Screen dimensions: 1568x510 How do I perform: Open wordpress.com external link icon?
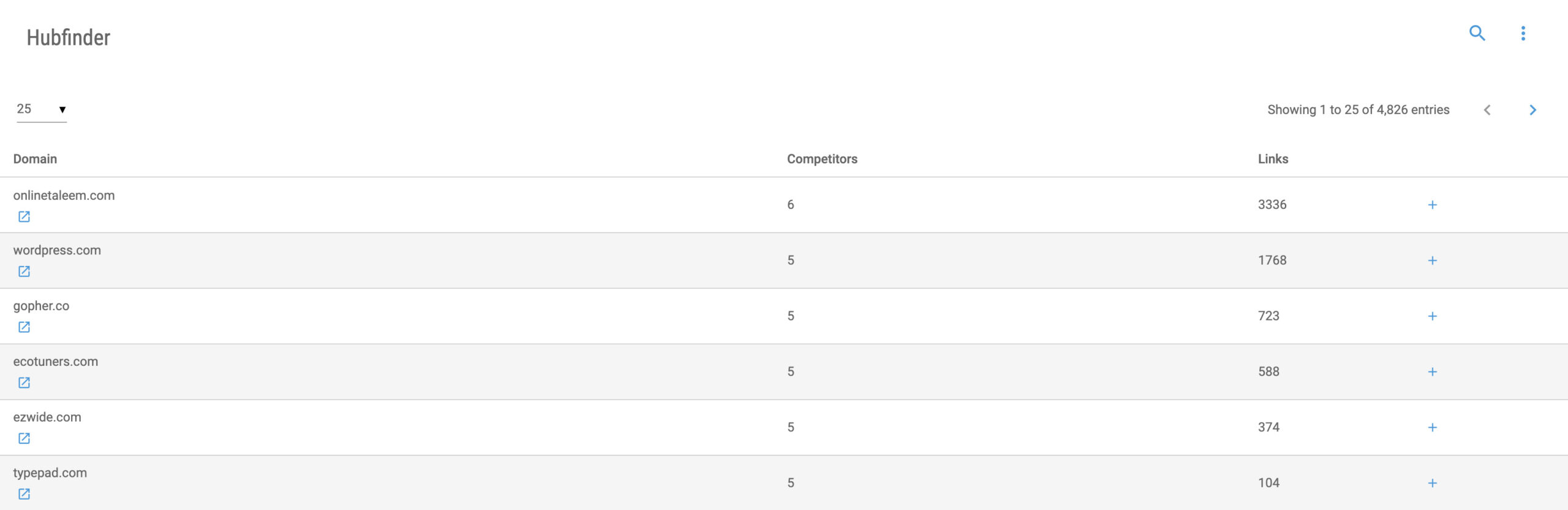pos(24,271)
